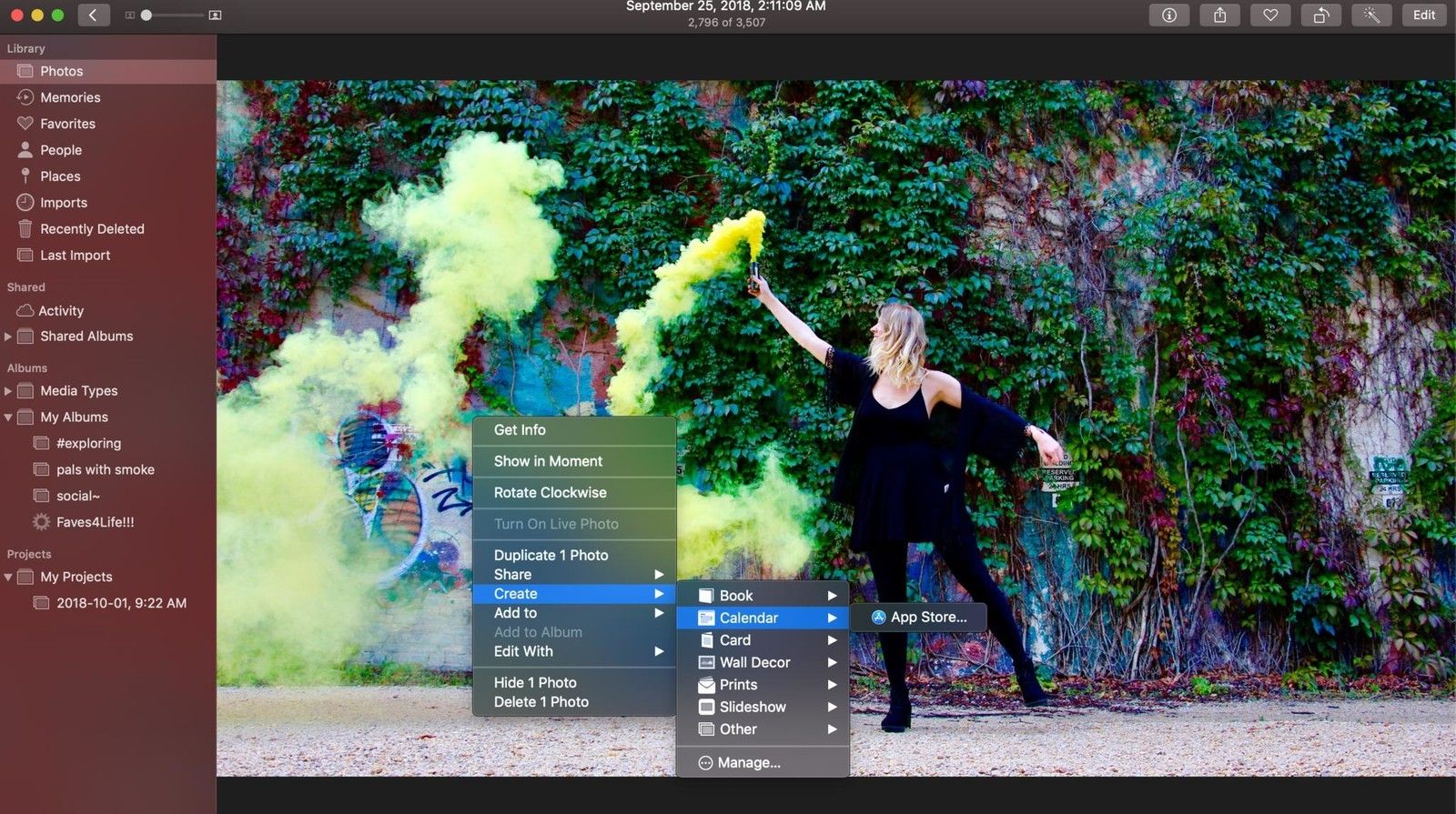Toggle the Favorite heart button
The image size is (1456, 814).
[x=1270, y=15]
